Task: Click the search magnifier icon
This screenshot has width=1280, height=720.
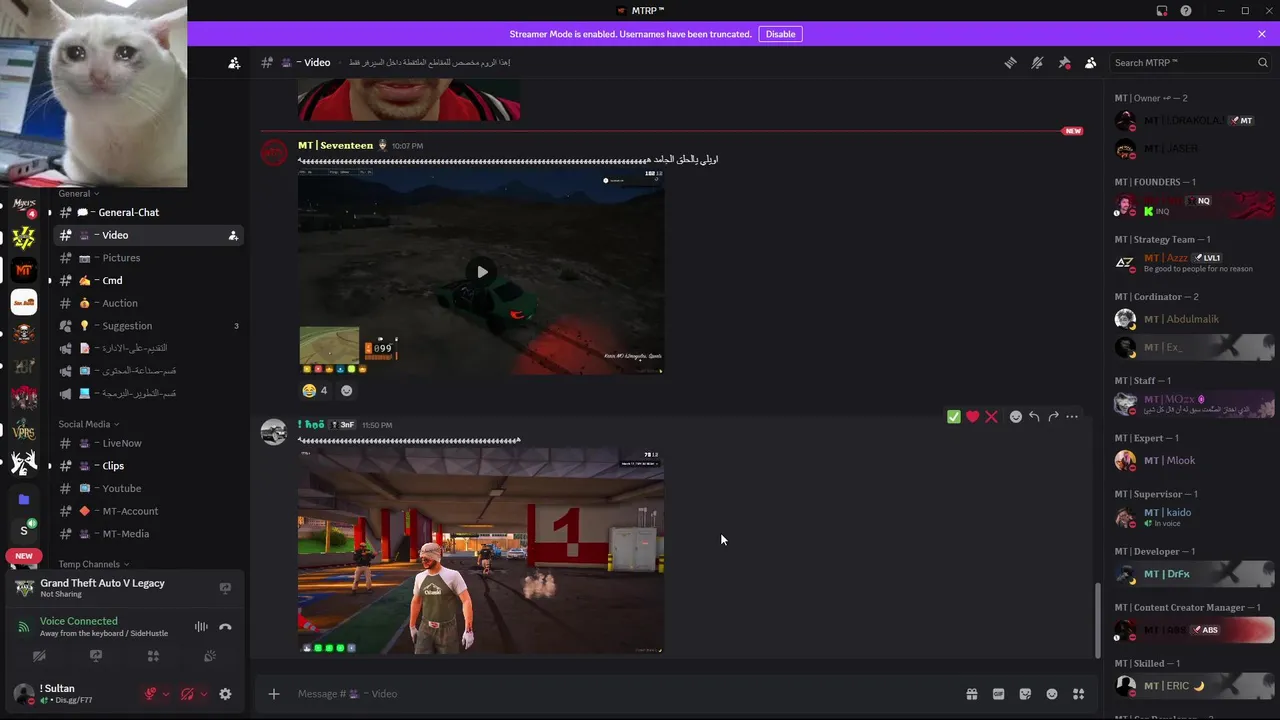Action: click(1263, 62)
